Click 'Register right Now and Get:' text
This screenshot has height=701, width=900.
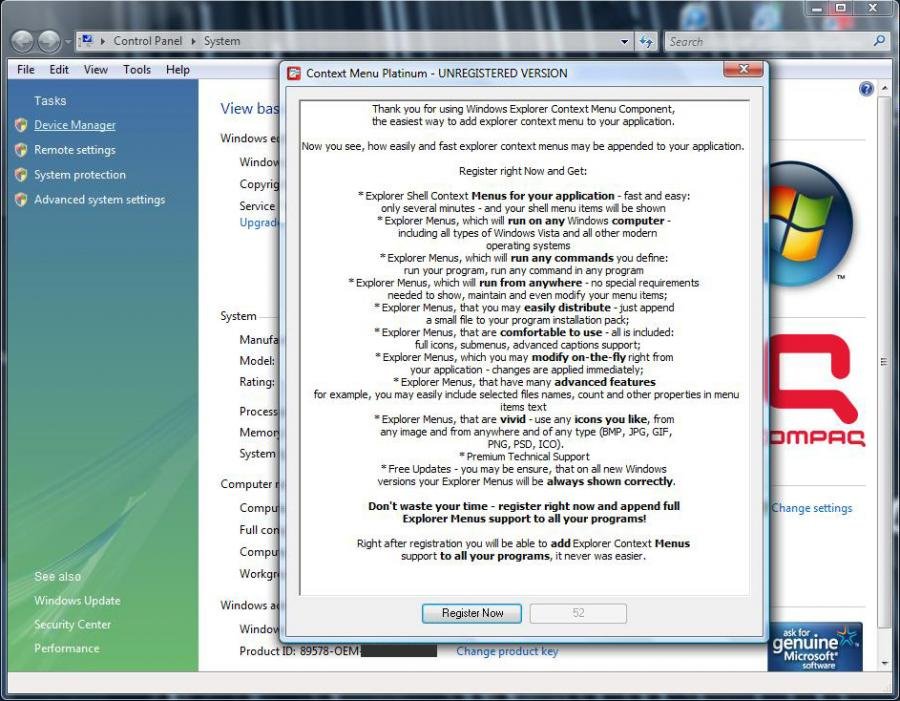tap(523, 171)
